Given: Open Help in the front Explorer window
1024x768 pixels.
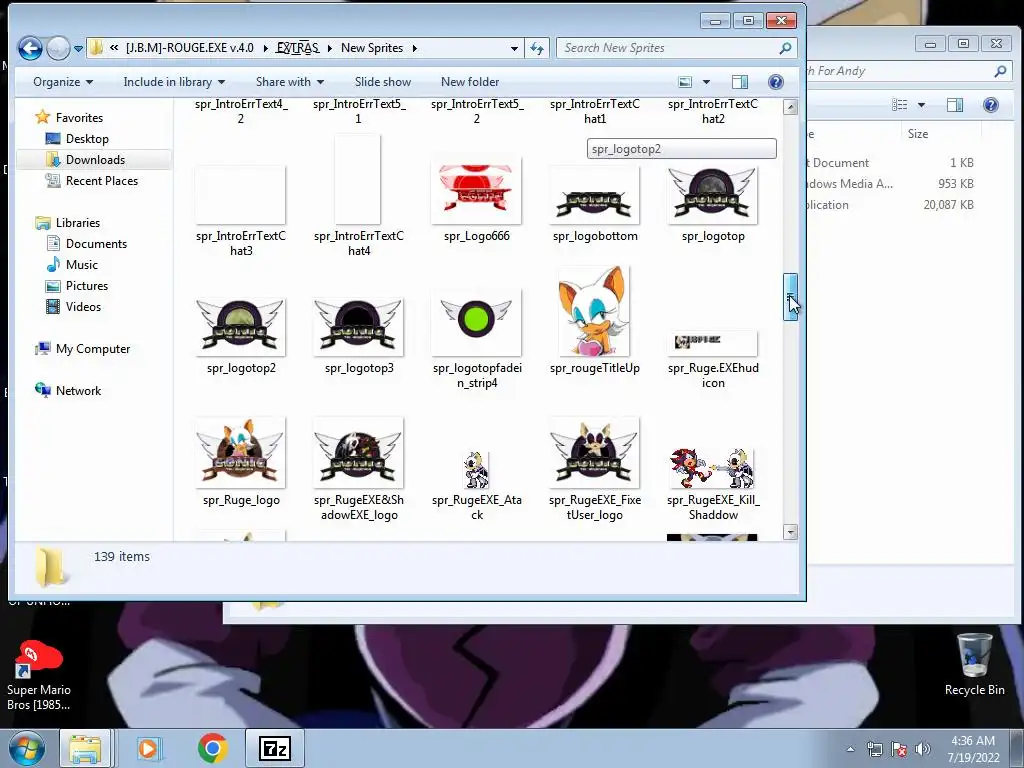Looking at the screenshot, I should click(x=776, y=82).
